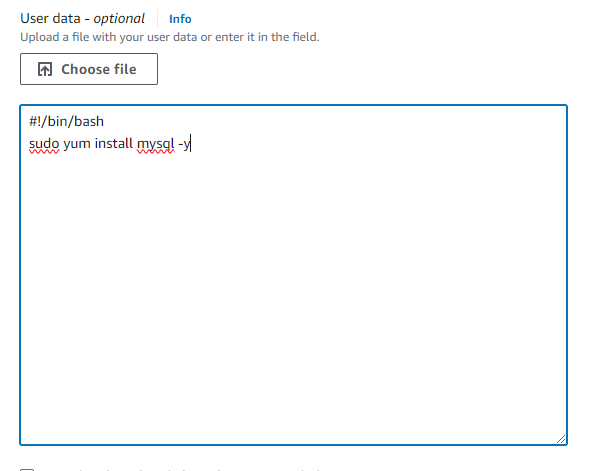Viewport: 609px width, 471px height.
Task: Click the bottom border of the user data textarea
Action: (x=293, y=444)
